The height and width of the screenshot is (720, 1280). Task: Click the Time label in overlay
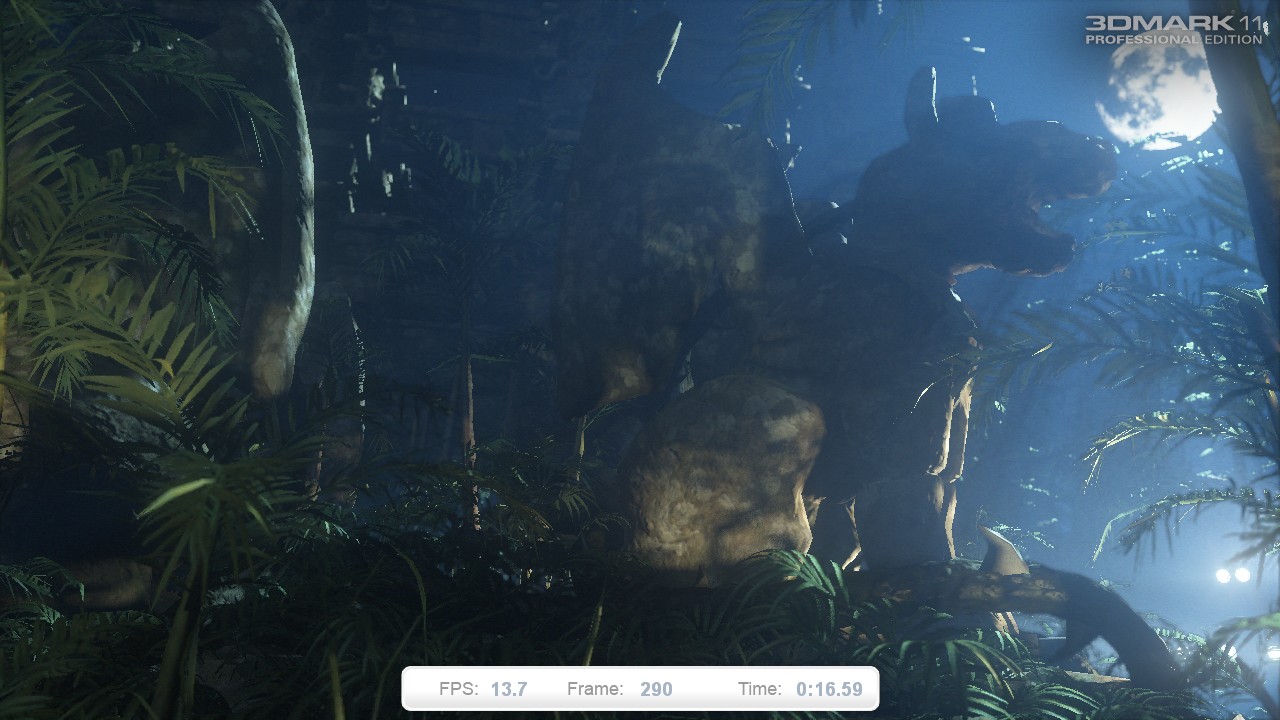coord(760,689)
